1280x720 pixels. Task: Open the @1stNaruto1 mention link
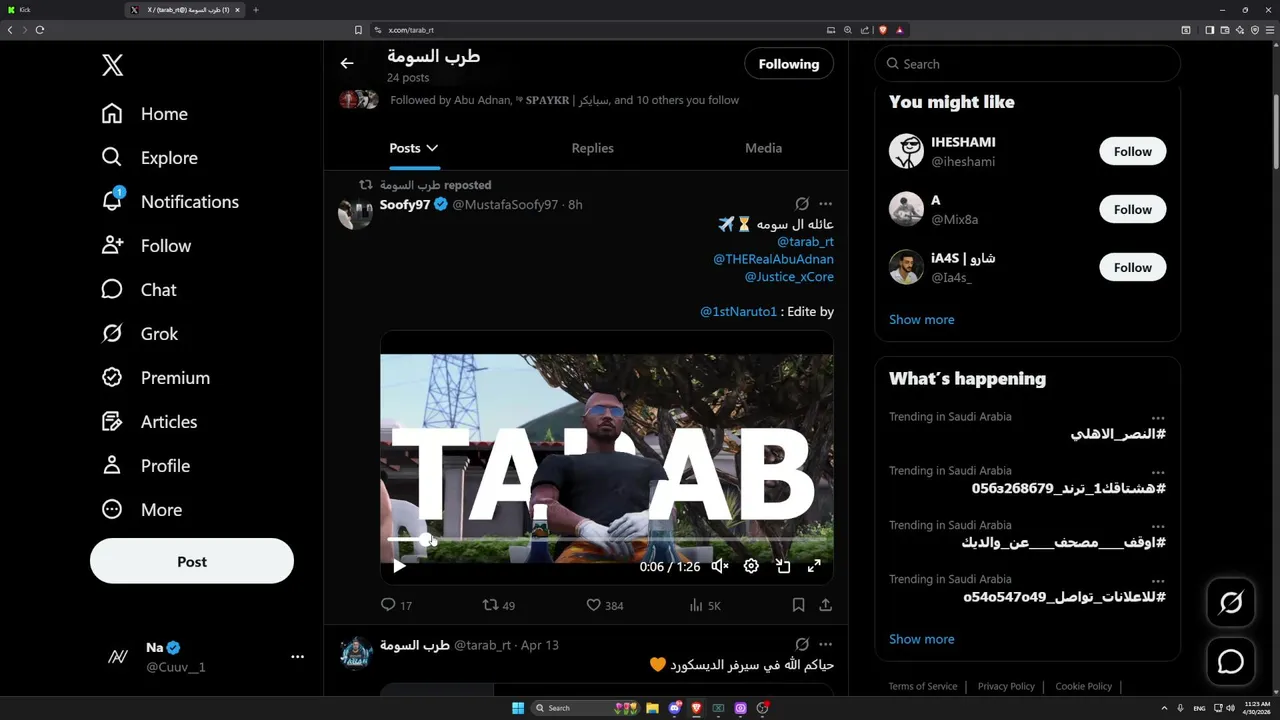tap(738, 312)
